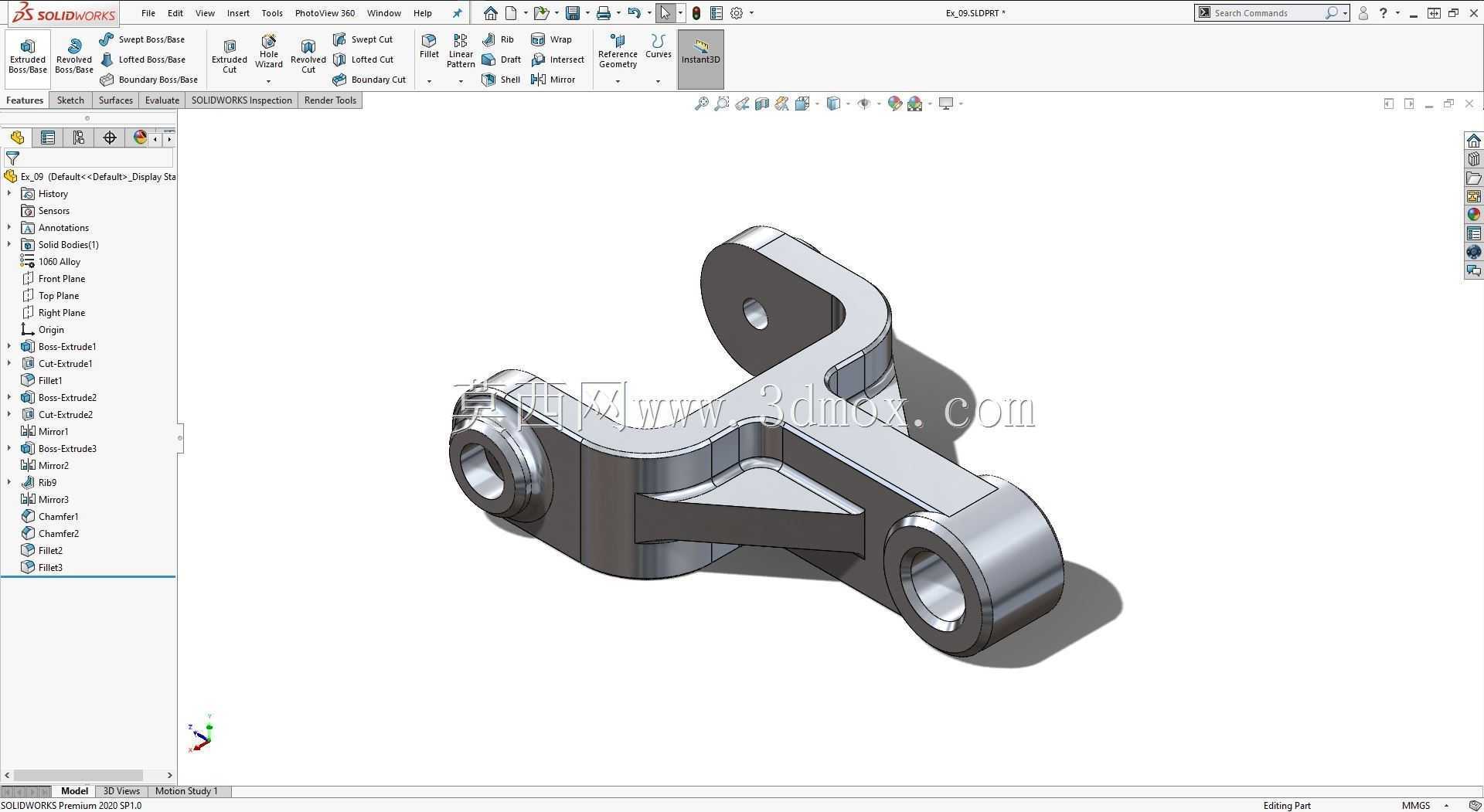The image size is (1484, 812).
Task: Toggle the Instant3D button
Action: point(701,59)
